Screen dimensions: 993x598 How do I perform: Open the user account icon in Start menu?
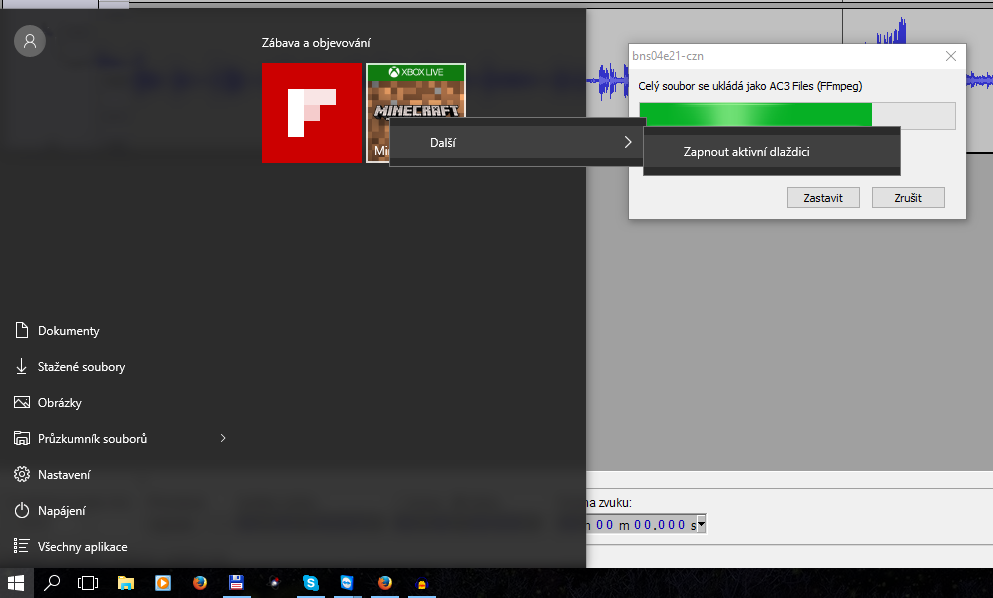(x=30, y=41)
